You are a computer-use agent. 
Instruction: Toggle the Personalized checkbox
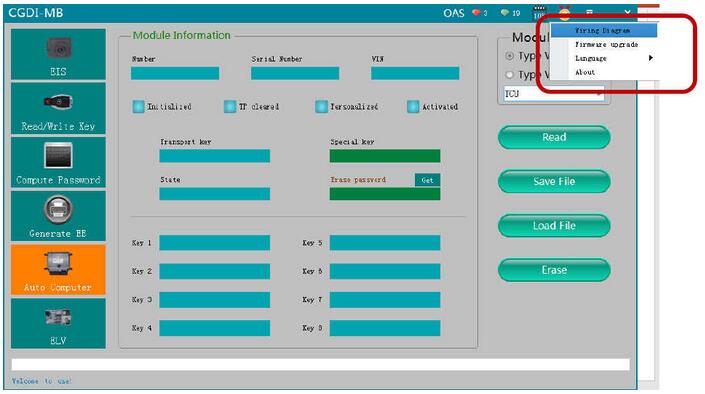coord(321,107)
